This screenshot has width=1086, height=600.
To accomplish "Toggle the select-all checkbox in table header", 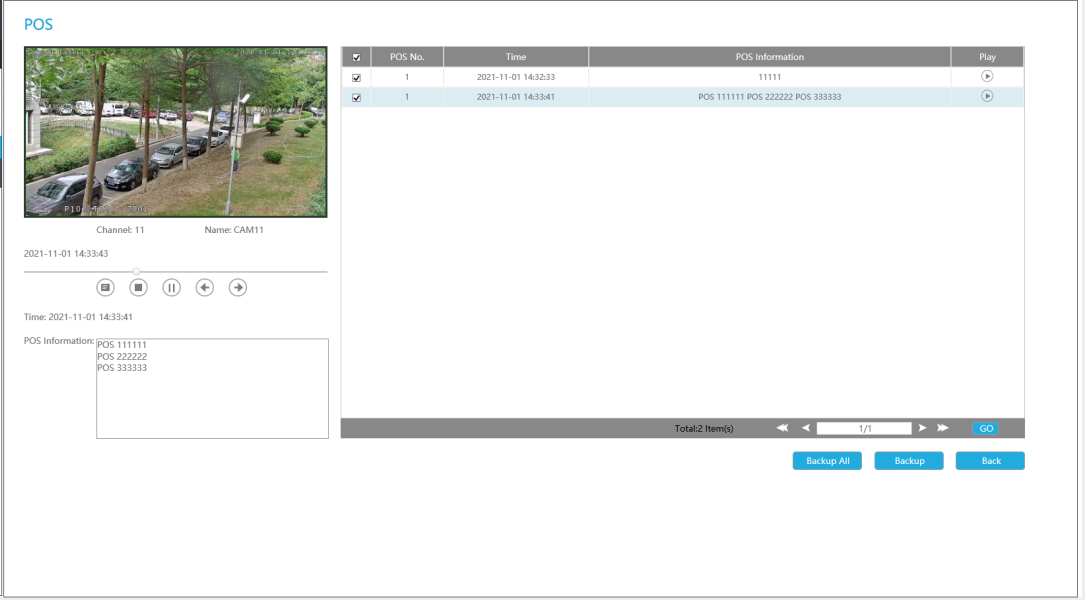I will coord(356,58).
